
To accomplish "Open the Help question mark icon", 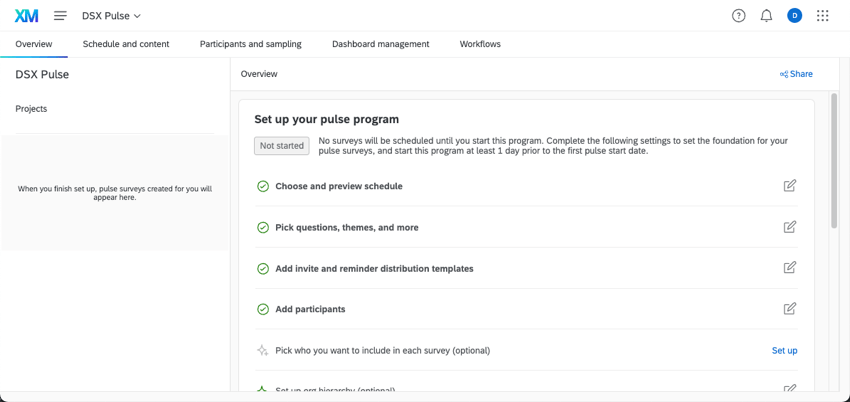I will click(x=738, y=16).
